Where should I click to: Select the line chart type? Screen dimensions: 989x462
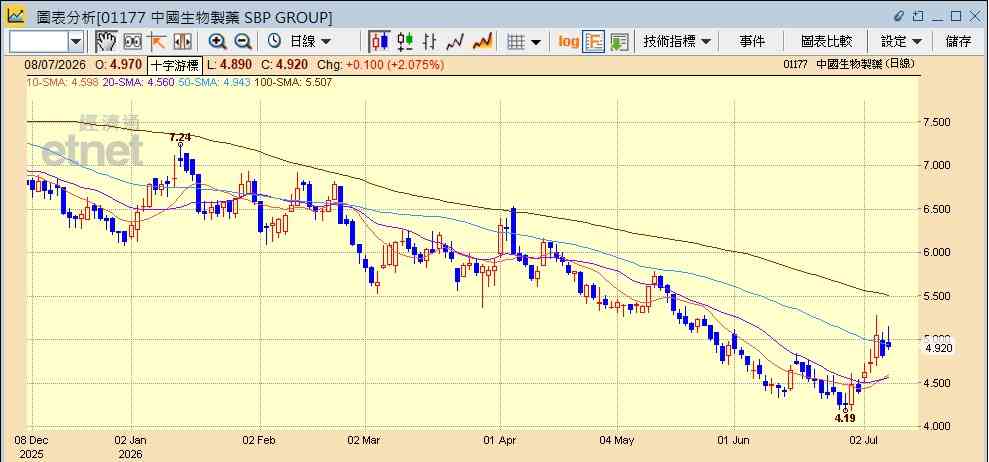[455, 42]
